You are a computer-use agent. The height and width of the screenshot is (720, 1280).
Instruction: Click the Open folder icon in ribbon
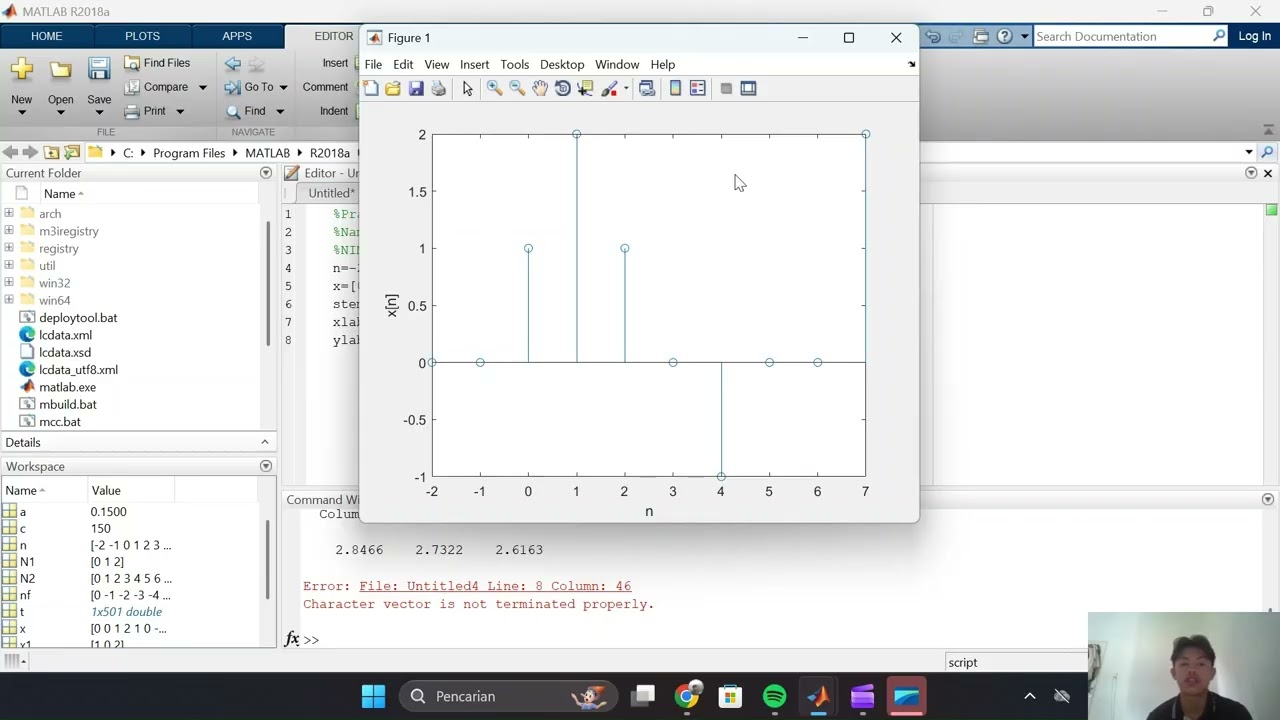61,70
